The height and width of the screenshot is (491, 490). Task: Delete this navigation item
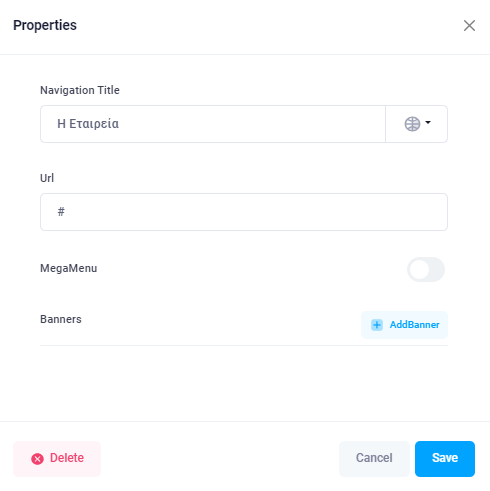pyautogui.click(x=57, y=459)
